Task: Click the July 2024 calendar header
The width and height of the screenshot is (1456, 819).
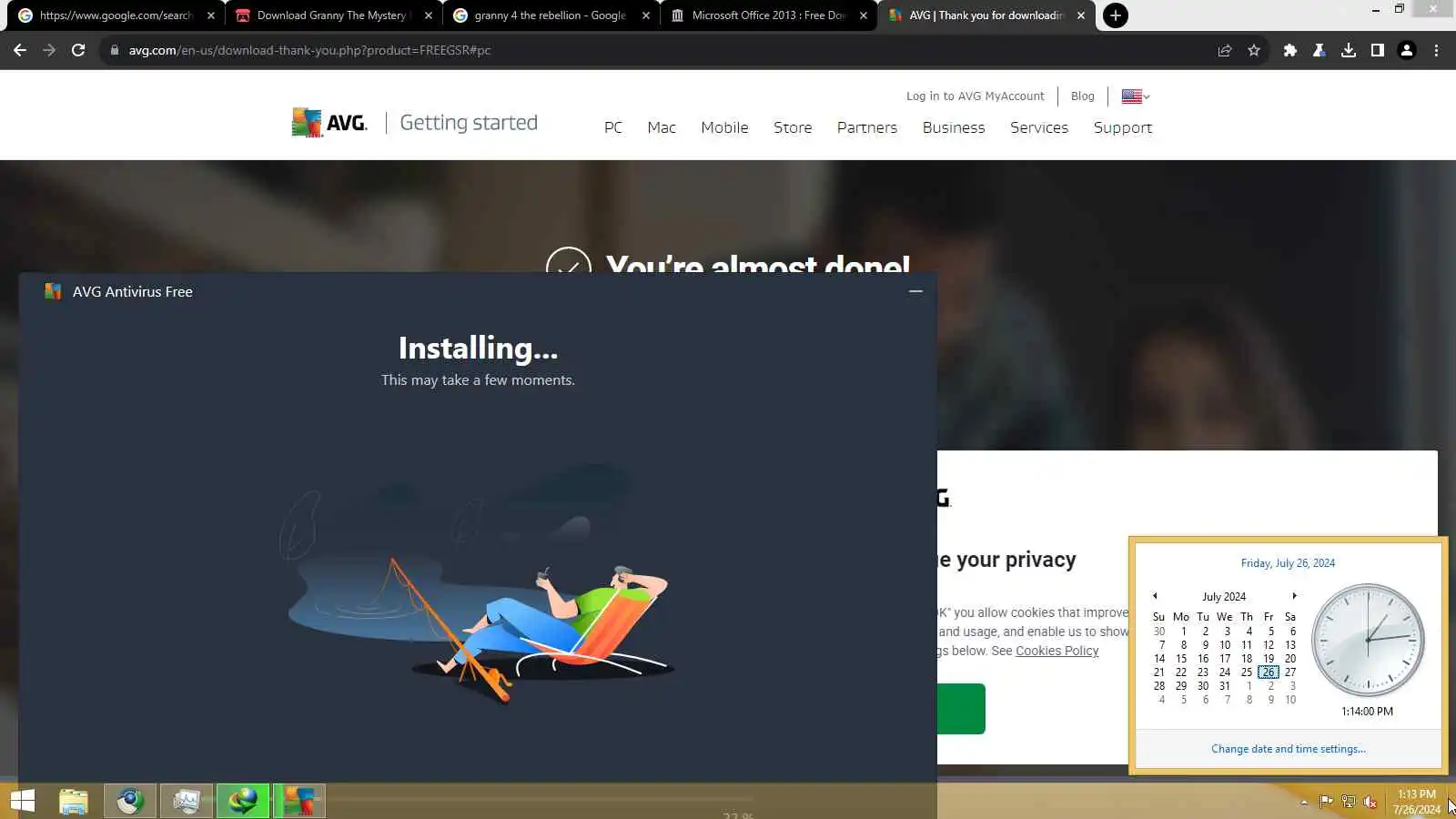Action: coord(1224,597)
